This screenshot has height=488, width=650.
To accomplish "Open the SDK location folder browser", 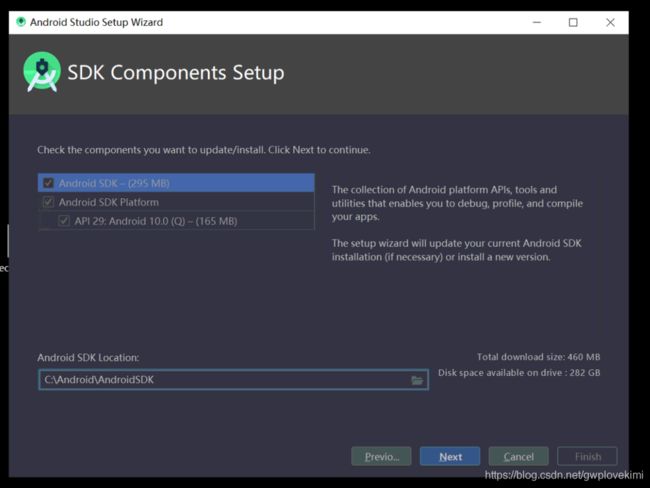I will click(x=417, y=380).
